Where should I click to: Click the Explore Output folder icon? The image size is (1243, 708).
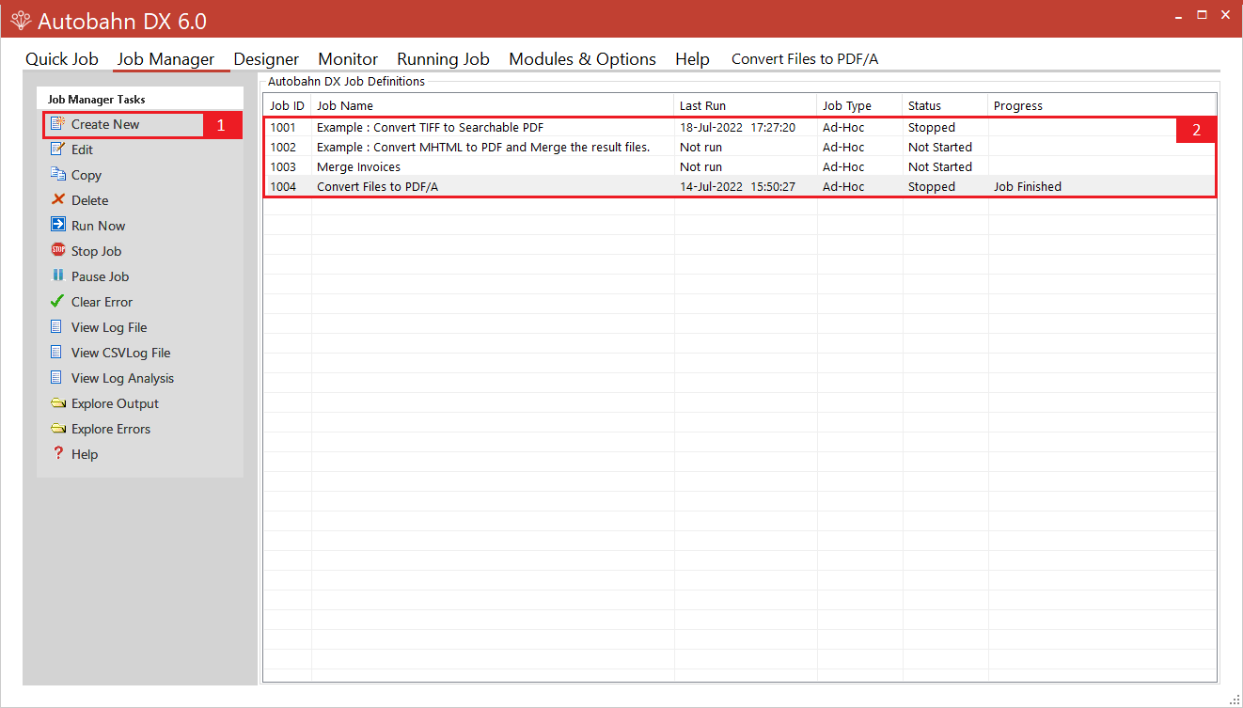click(x=58, y=404)
